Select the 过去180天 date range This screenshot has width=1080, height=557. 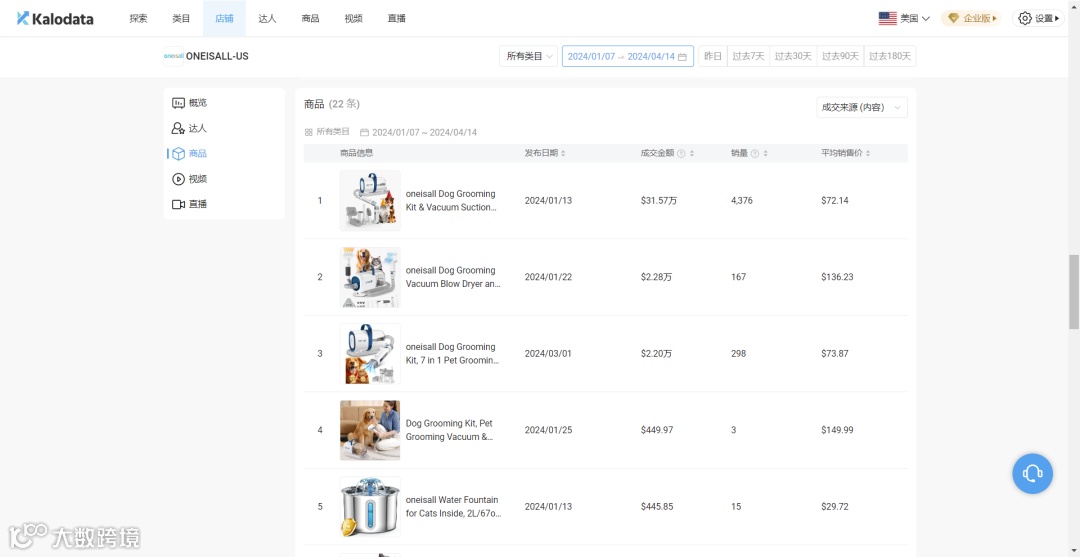point(890,56)
